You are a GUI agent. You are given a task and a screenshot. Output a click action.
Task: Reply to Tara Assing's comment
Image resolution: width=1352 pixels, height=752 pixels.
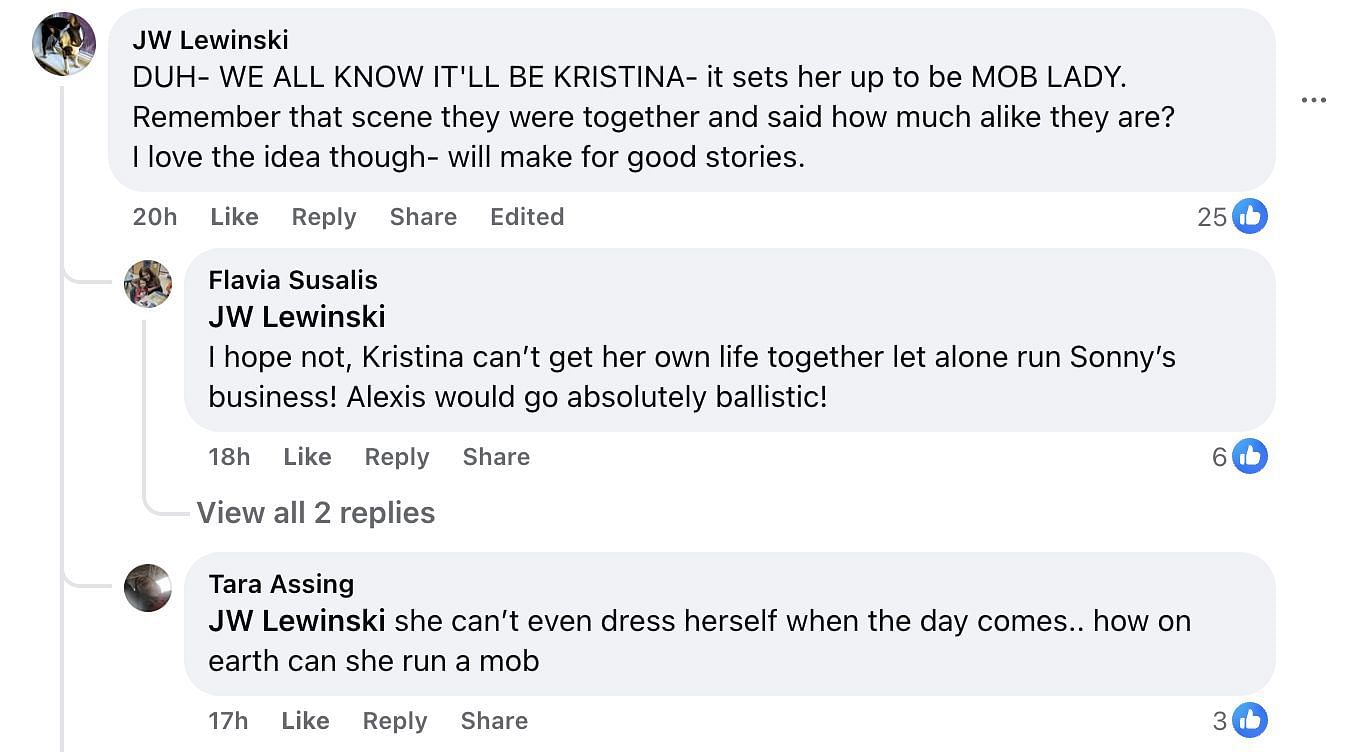[394, 721]
